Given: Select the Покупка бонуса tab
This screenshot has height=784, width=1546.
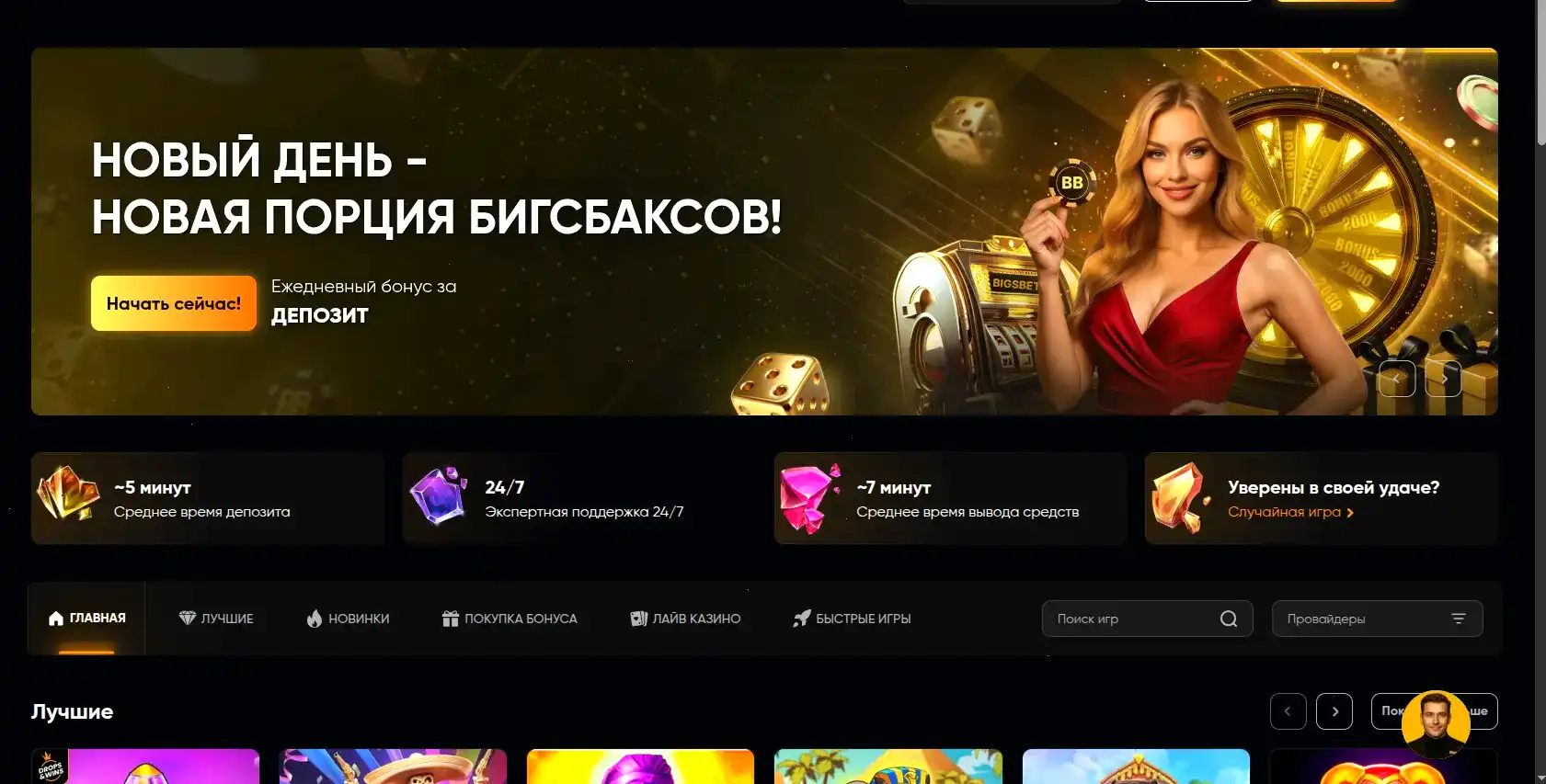Looking at the screenshot, I should click(510, 619).
